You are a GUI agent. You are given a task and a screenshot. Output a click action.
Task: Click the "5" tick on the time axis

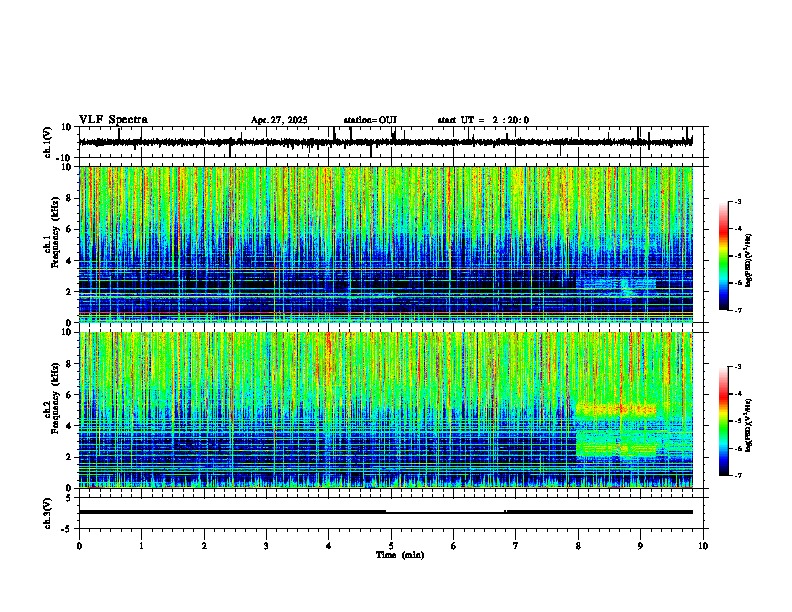tap(391, 546)
